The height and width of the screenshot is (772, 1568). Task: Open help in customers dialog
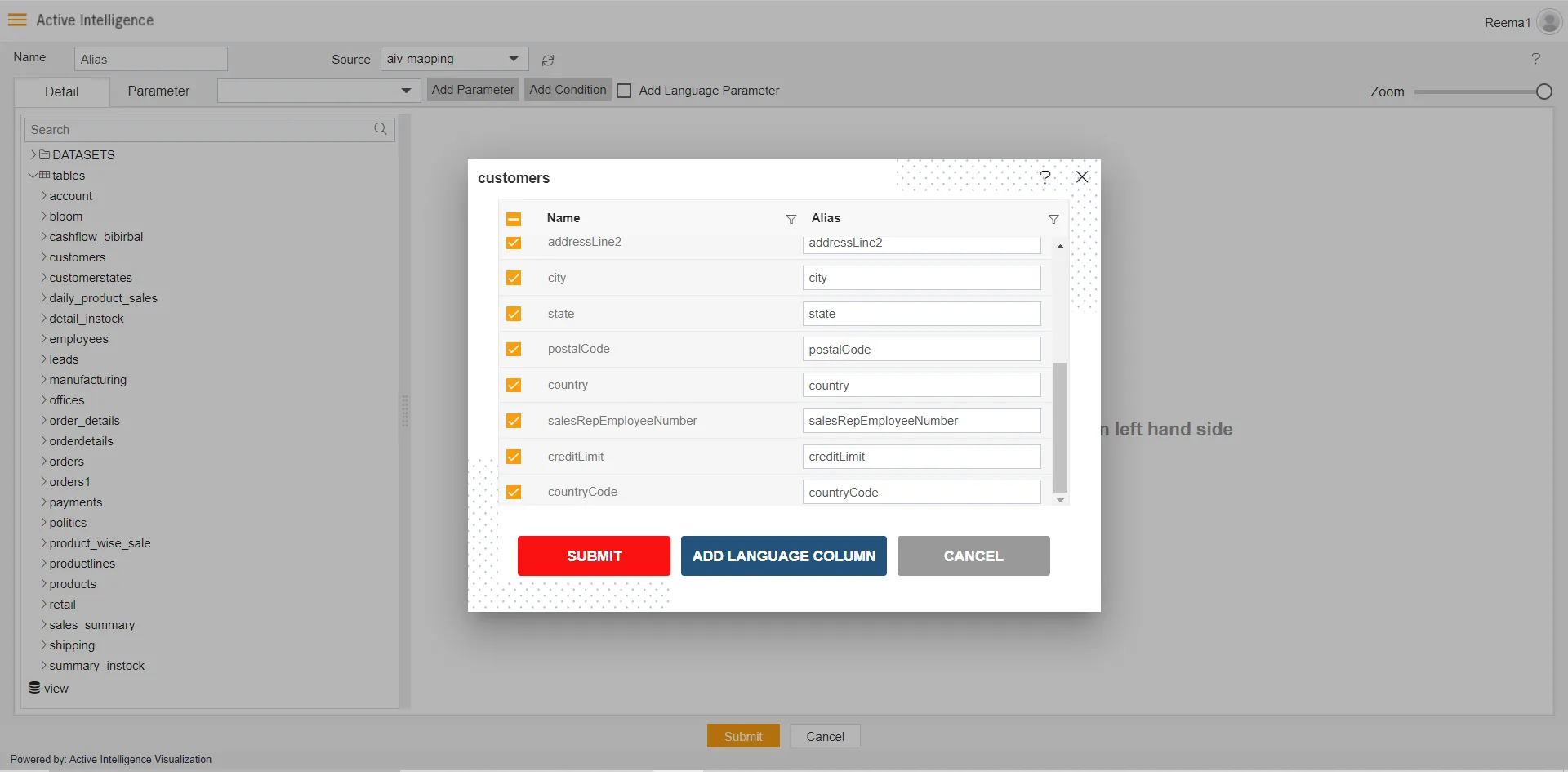1045,177
